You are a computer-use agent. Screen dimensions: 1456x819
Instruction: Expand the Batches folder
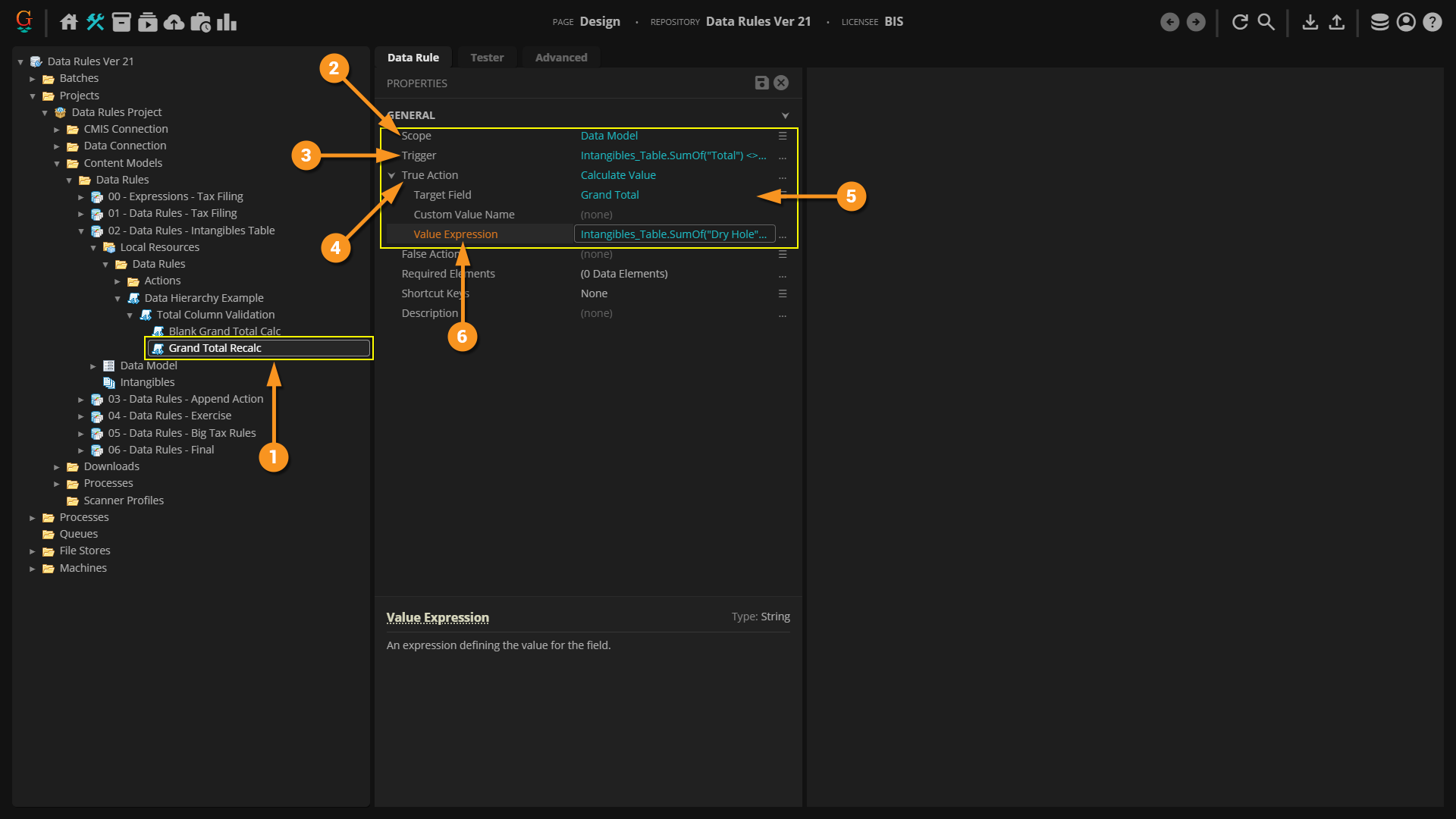pos(33,79)
